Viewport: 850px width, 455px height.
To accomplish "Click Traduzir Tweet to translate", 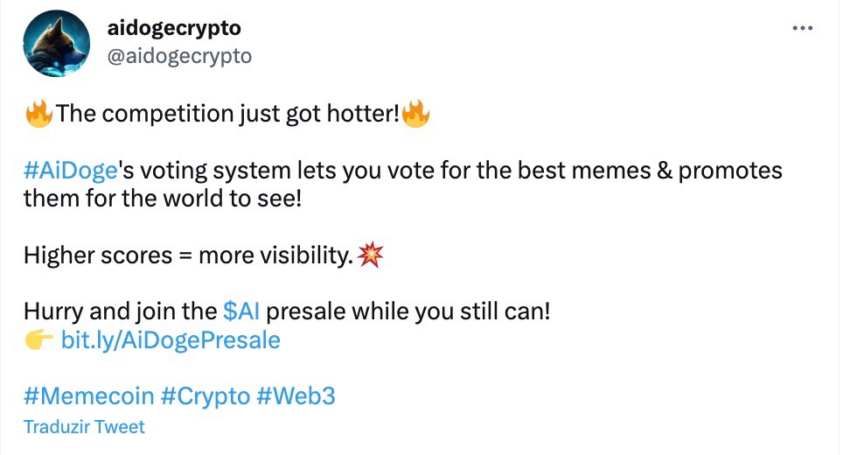I will (84, 427).
